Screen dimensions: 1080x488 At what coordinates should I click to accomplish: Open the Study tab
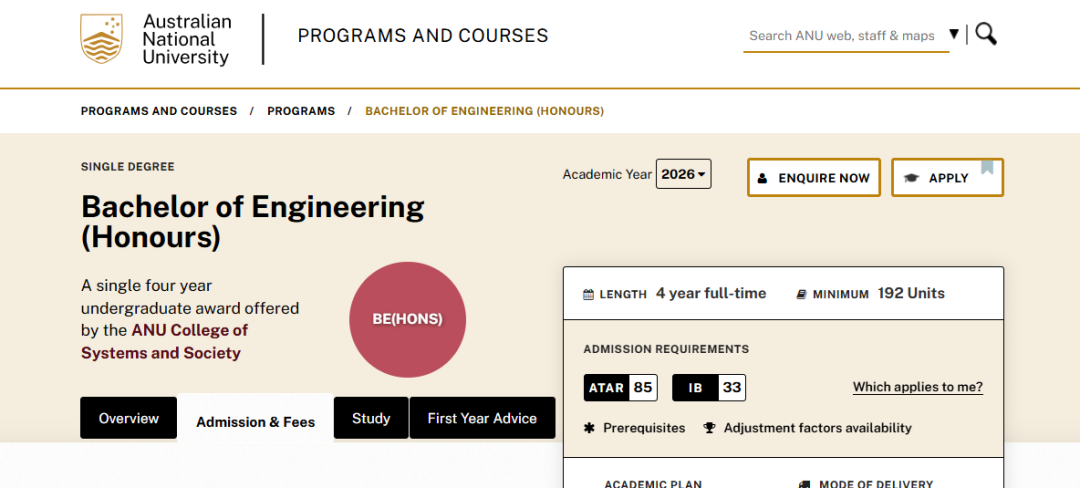point(371,418)
